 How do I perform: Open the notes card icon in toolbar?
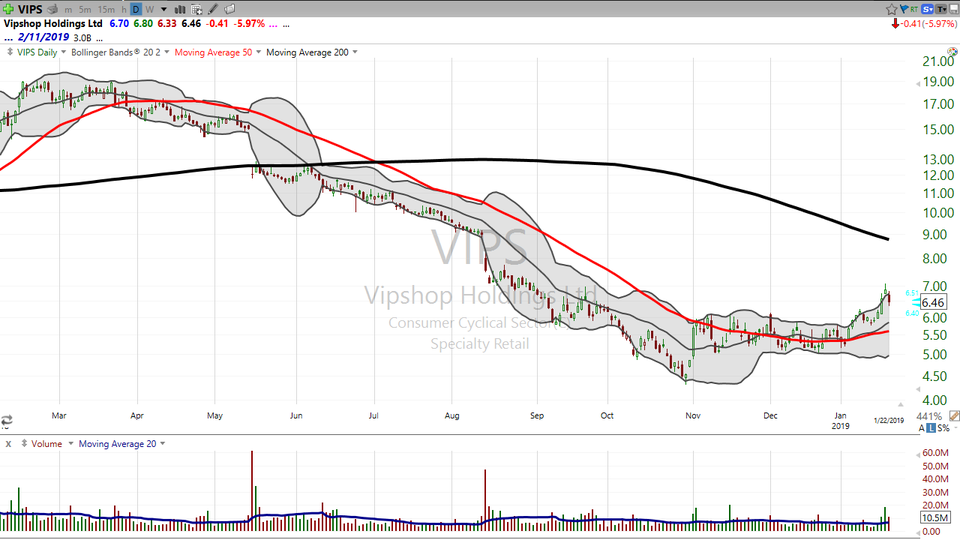click(230, 9)
